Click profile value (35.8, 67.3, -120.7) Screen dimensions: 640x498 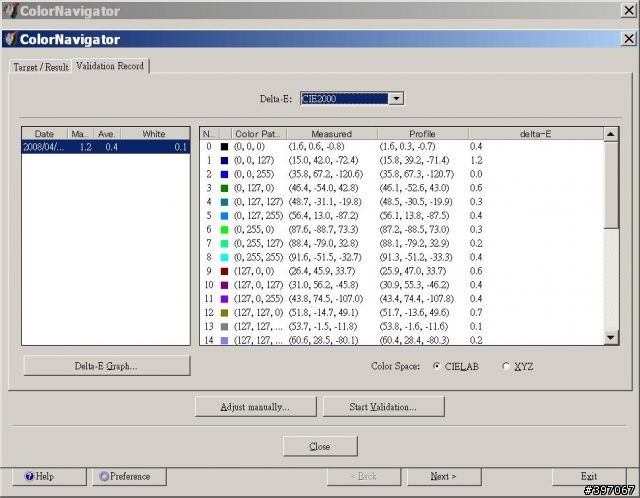coord(417,174)
